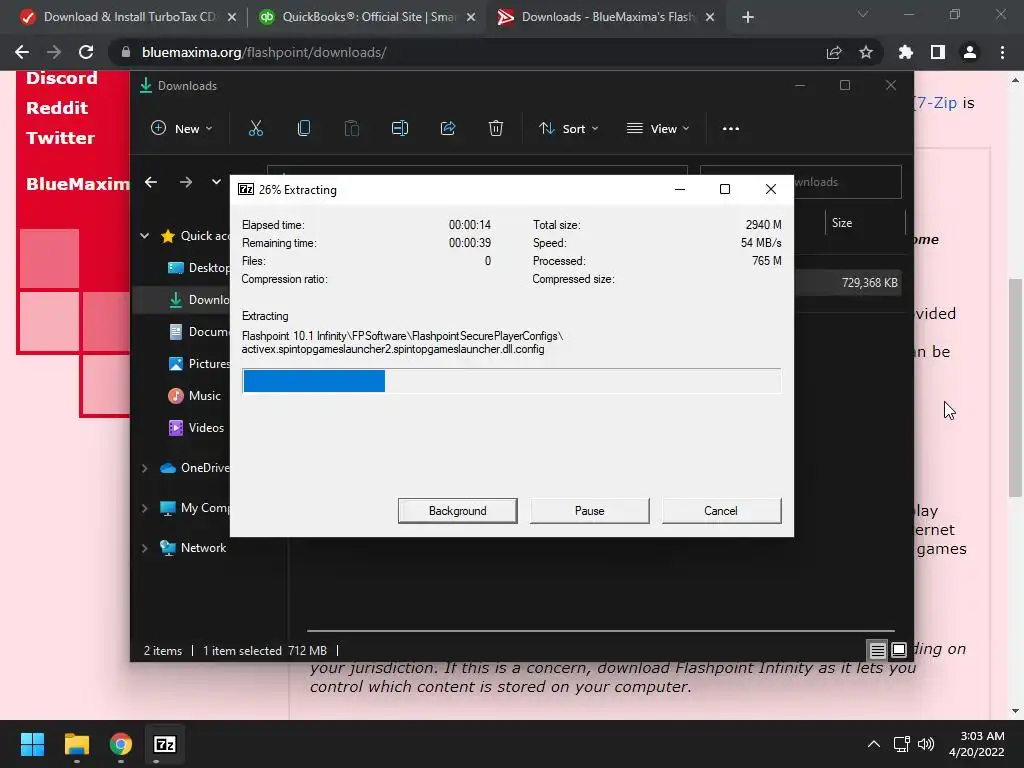Select Music in Explorer sidebar
Viewport: 1024px width, 768px height.
pyautogui.click(x=195, y=396)
